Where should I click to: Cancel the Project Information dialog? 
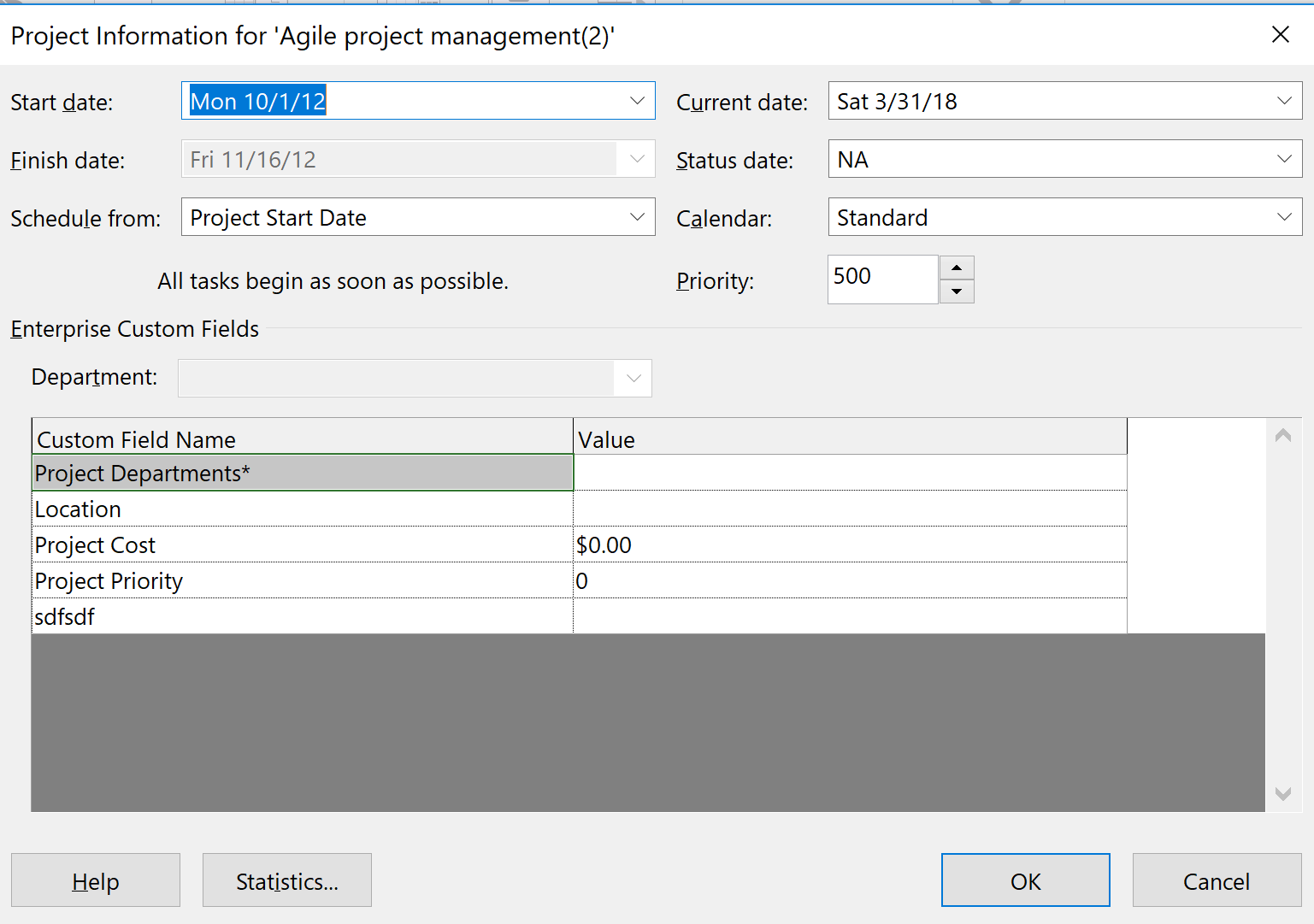click(1216, 880)
